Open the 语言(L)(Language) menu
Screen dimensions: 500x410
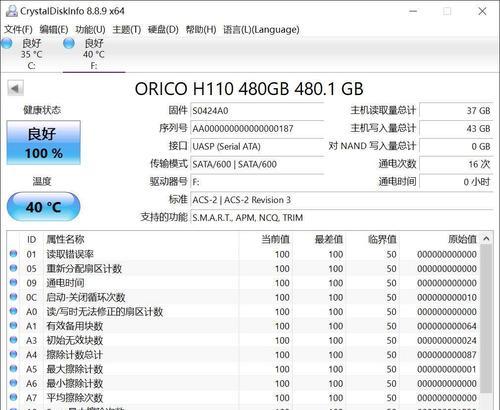coord(261,30)
